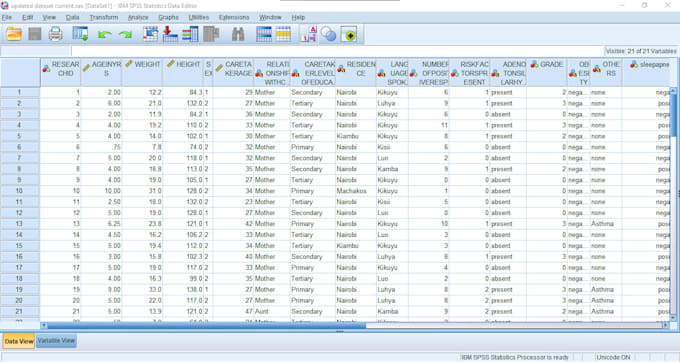The image size is (680, 362).
Task: Open Find with the binoculars icon
Action: coord(238,34)
